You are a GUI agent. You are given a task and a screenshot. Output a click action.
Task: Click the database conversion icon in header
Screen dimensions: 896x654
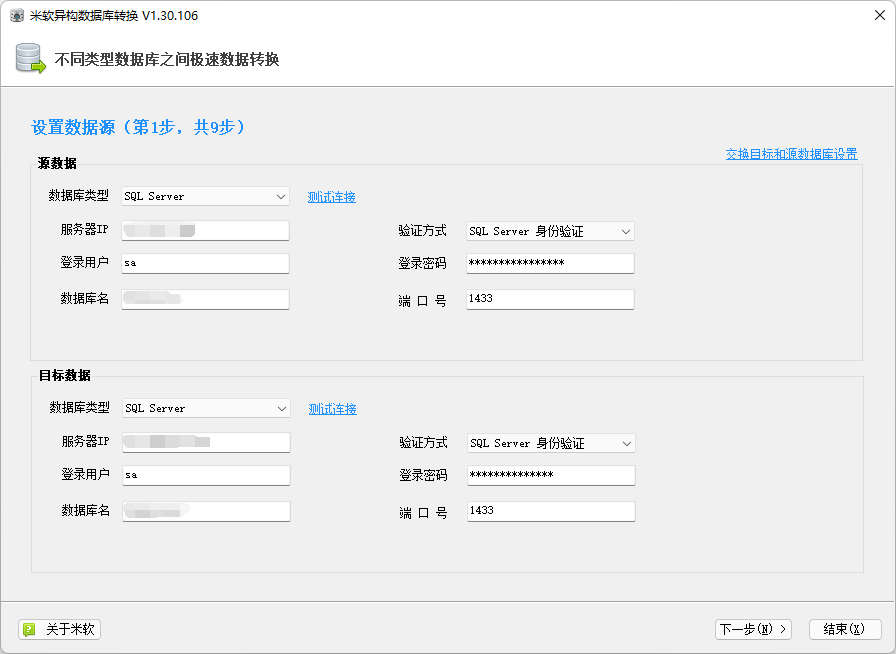click(30, 59)
